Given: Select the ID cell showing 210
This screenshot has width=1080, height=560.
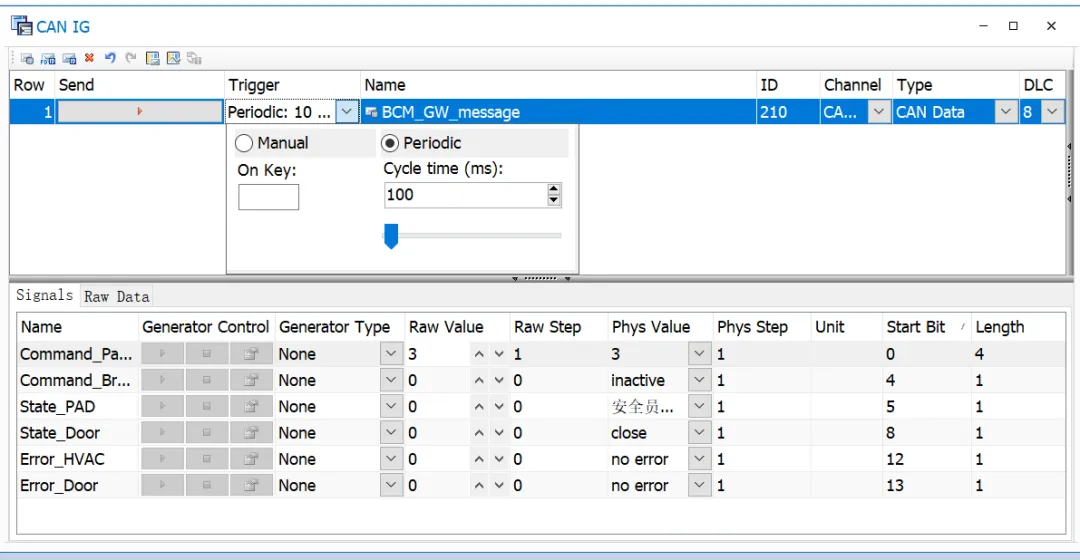Looking at the screenshot, I should [788, 112].
